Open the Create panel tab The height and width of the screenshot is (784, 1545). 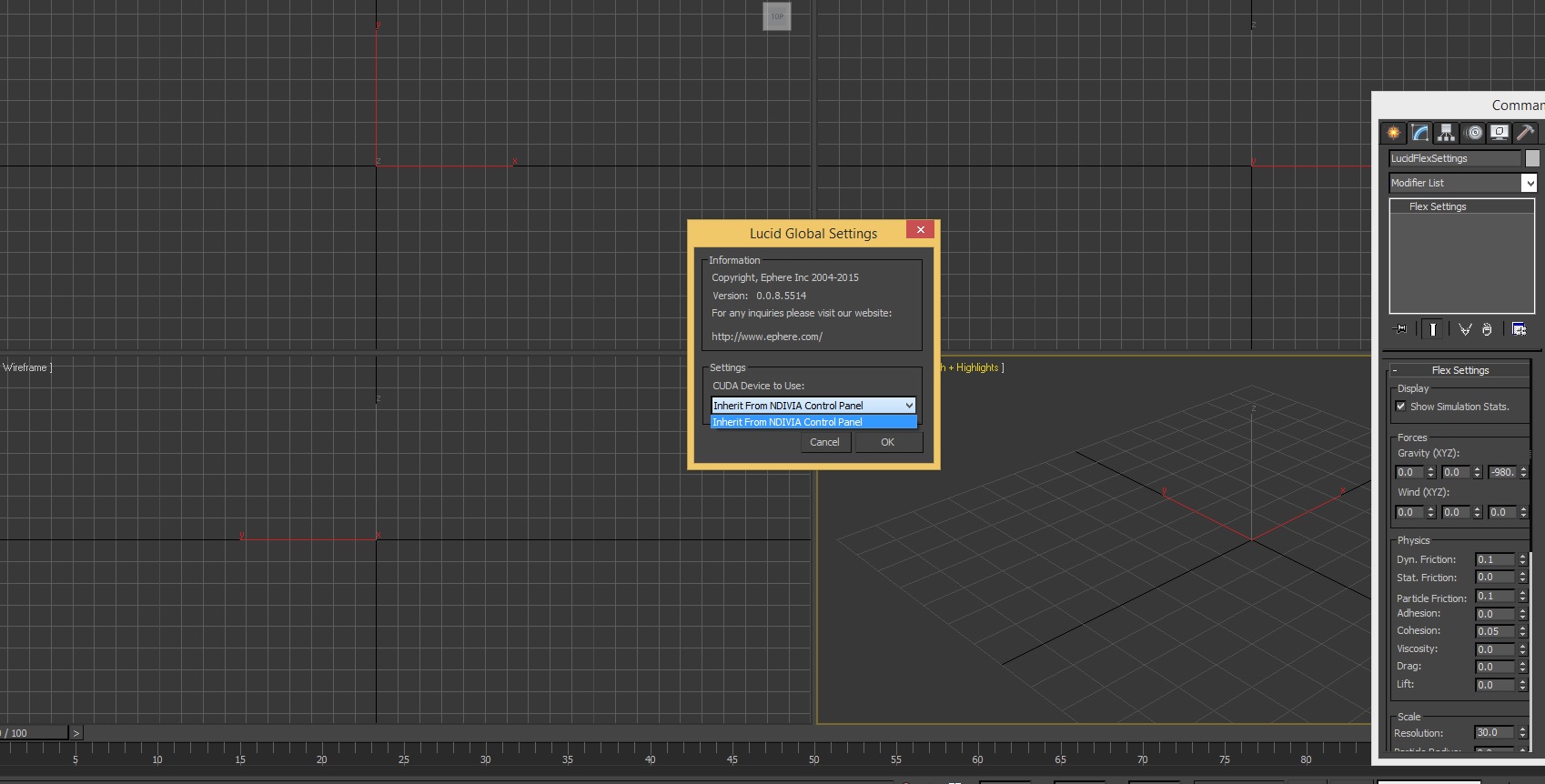tap(1393, 133)
